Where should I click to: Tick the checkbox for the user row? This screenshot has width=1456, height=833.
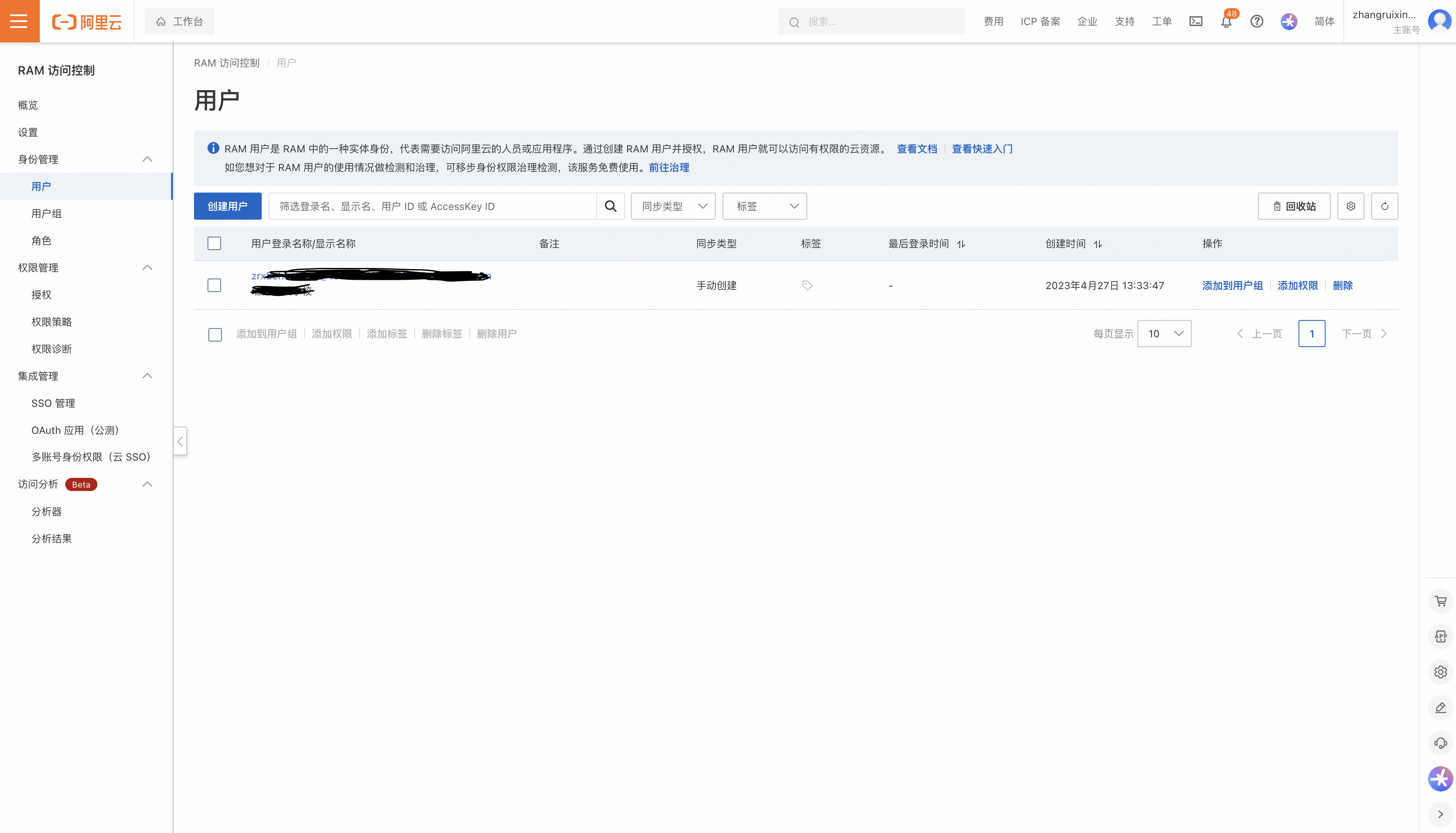coord(214,285)
